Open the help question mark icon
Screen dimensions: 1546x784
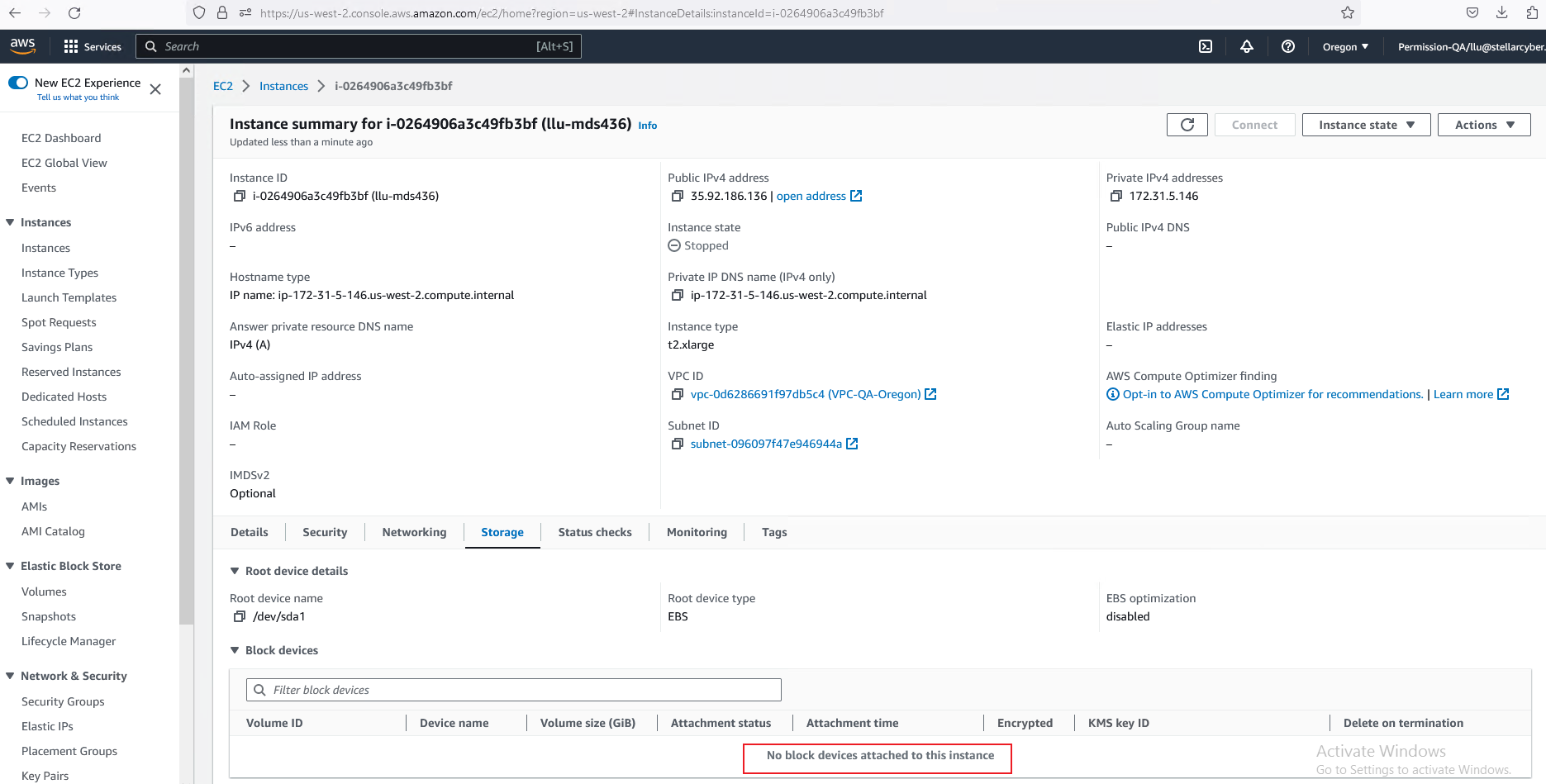(1287, 46)
